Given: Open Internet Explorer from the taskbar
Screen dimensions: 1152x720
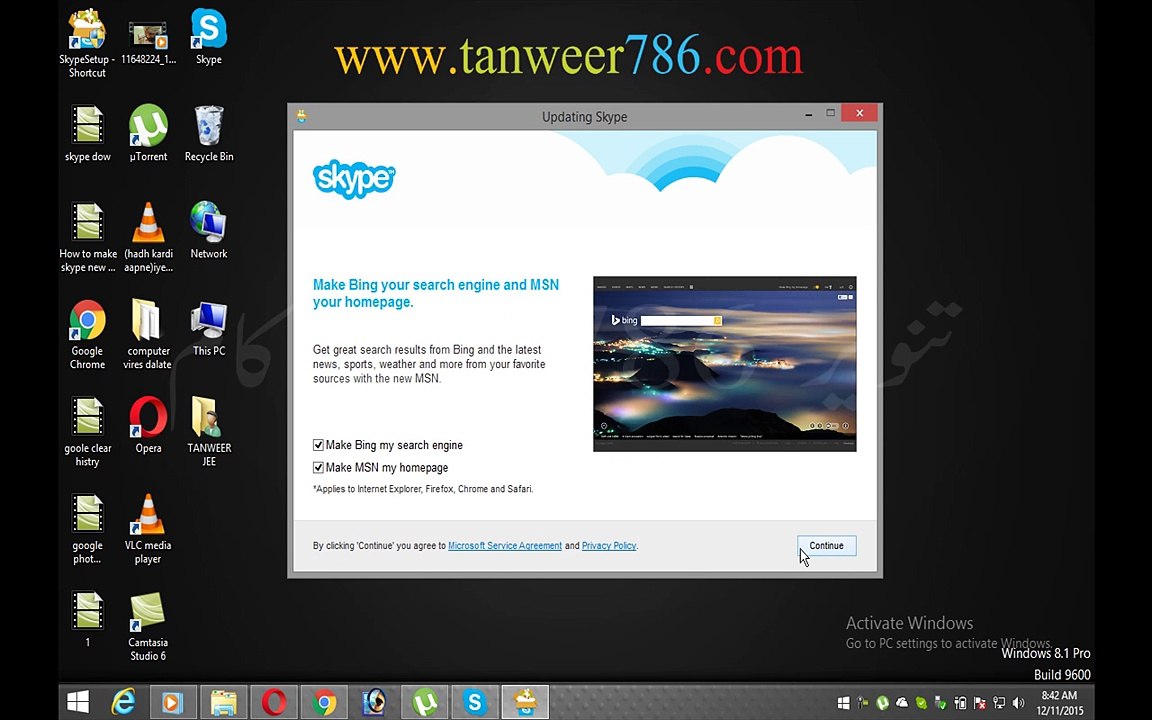Looking at the screenshot, I should point(123,702).
